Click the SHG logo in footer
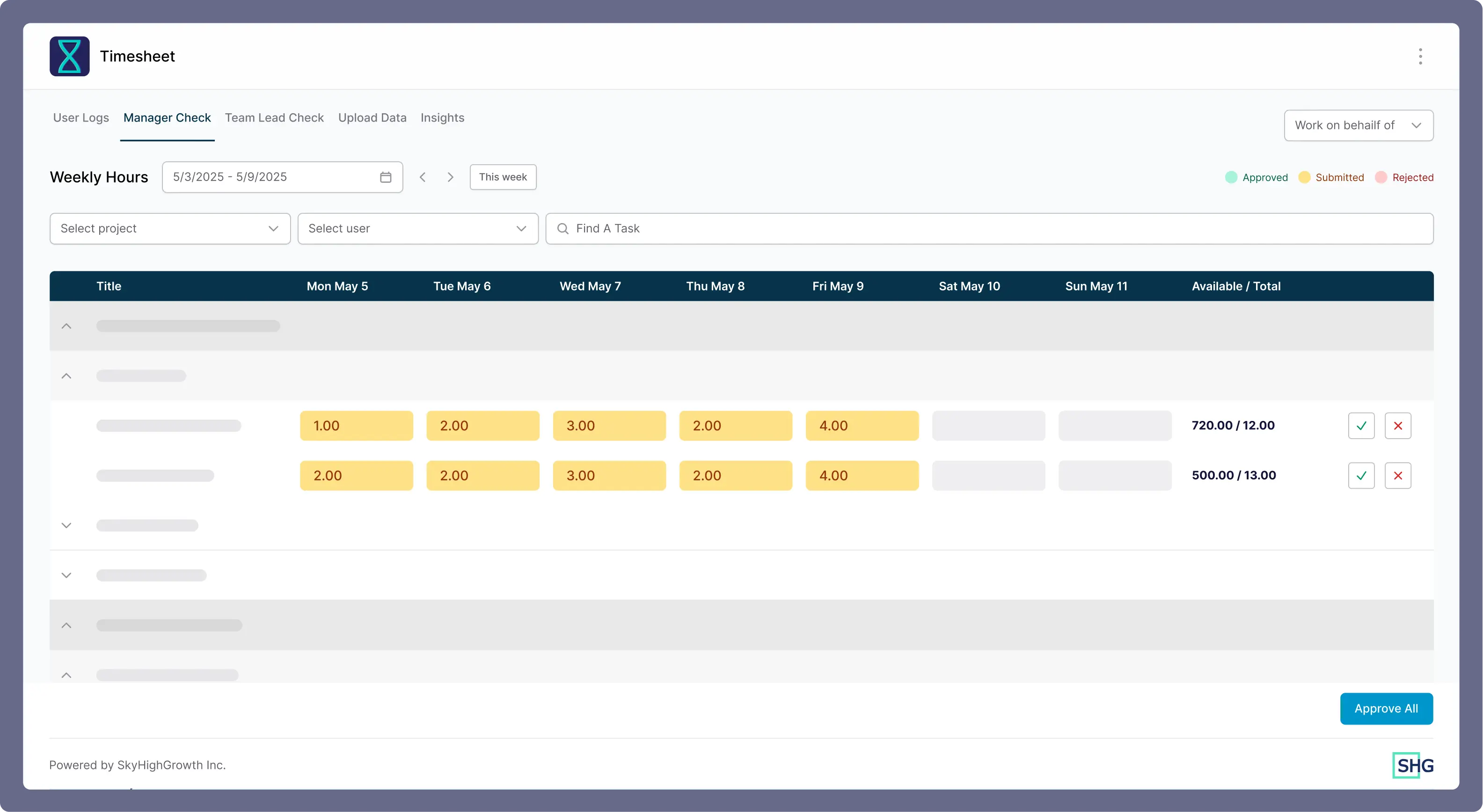The image size is (1483, 812). 1413,765
